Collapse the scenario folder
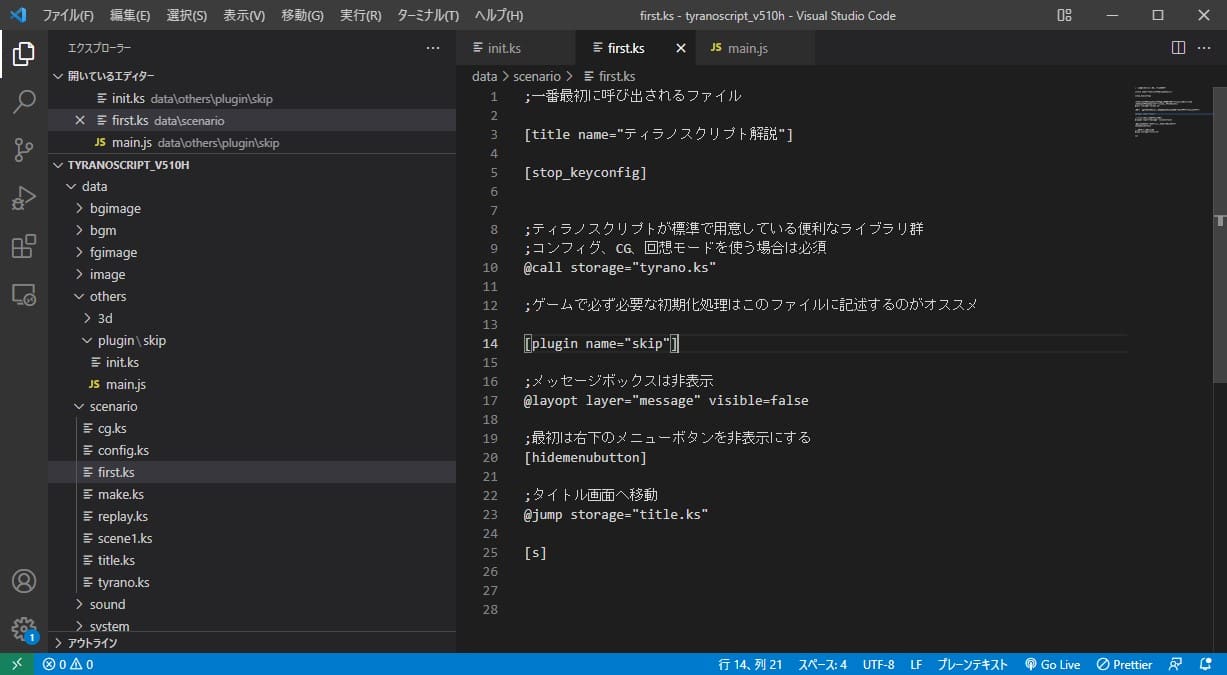1227x675 pixels. point(112,406)
